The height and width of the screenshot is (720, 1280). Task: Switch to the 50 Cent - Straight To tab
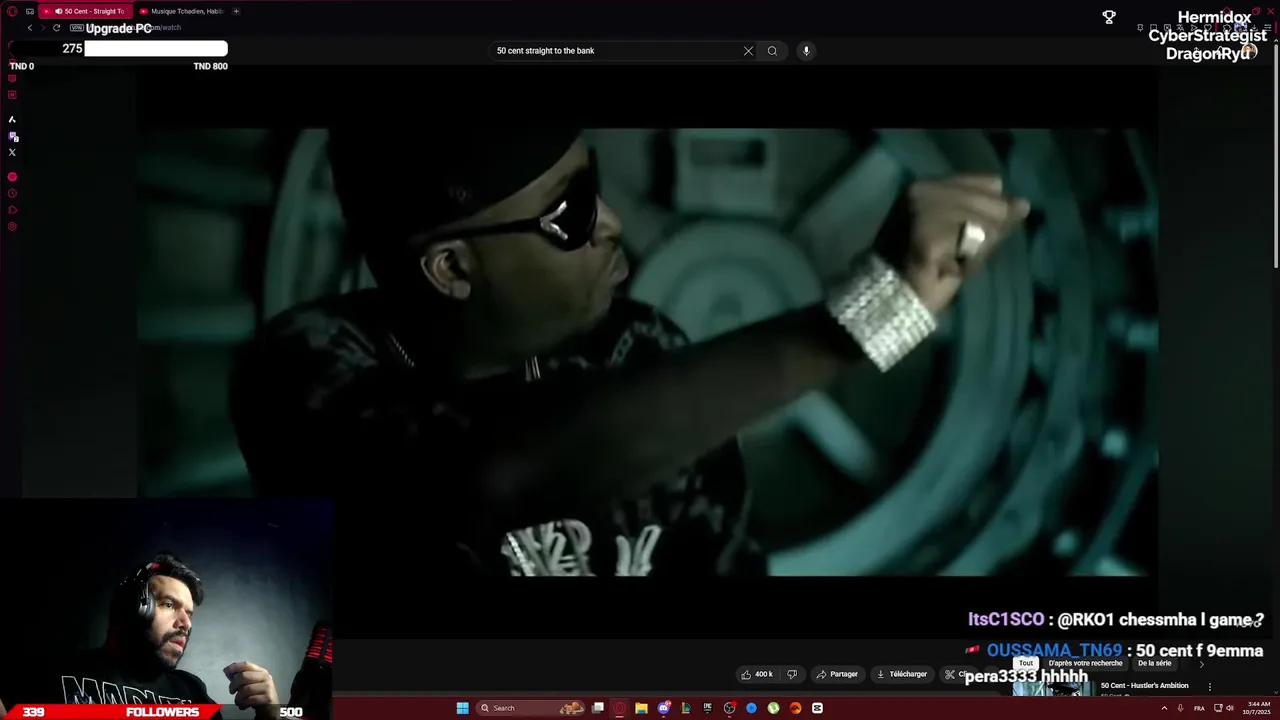86,11
